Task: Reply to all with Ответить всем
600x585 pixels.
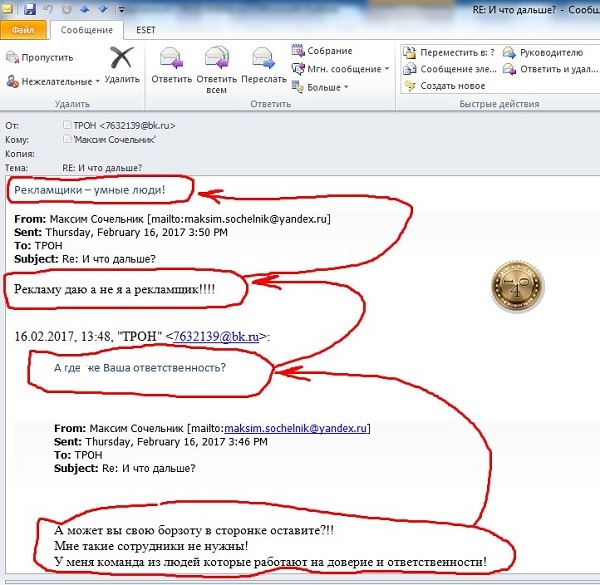Action: click(x=217, y=70)
